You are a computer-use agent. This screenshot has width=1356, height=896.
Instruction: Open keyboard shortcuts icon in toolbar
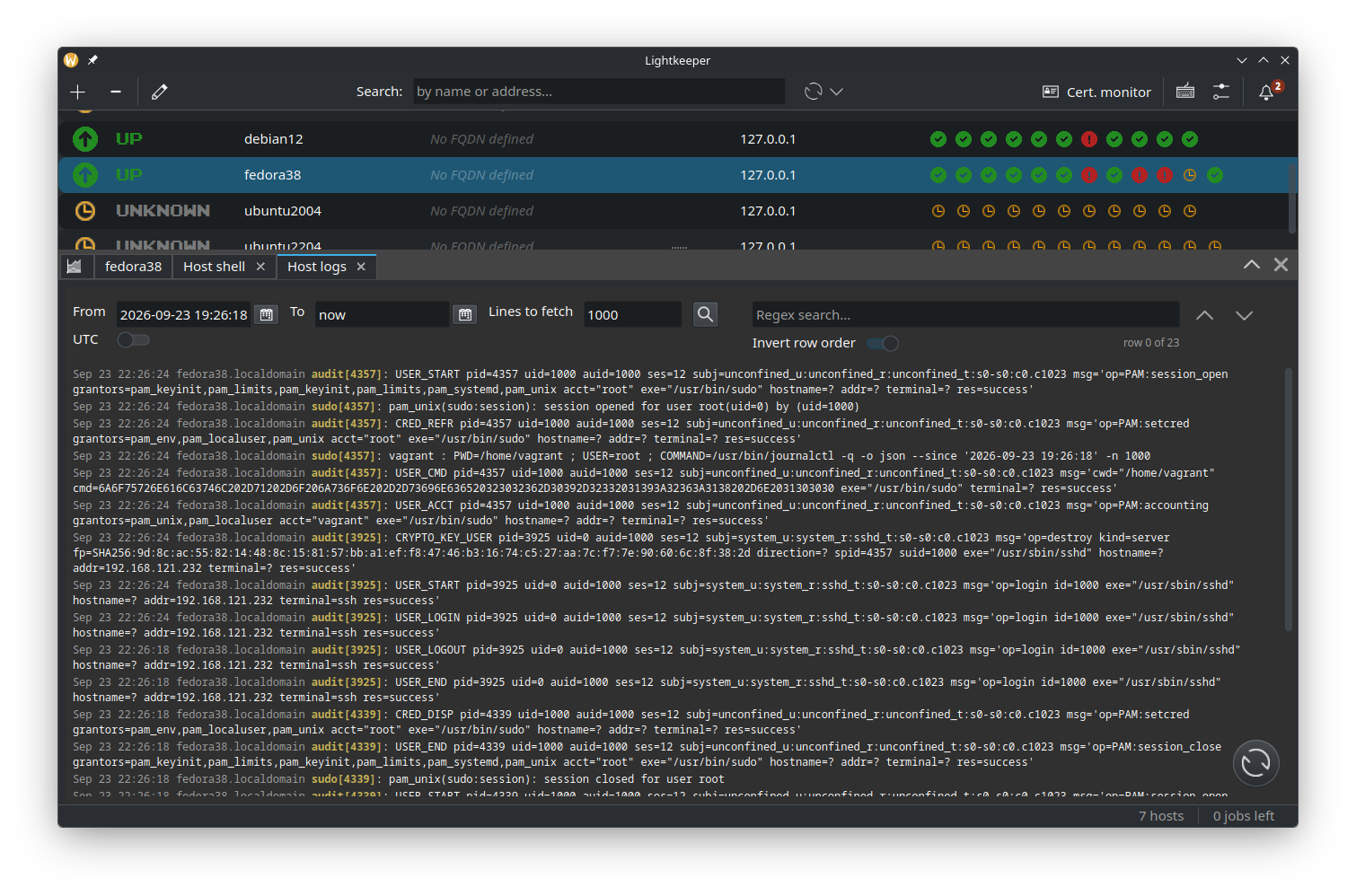pyautogui.click(x=1185, y=92)
